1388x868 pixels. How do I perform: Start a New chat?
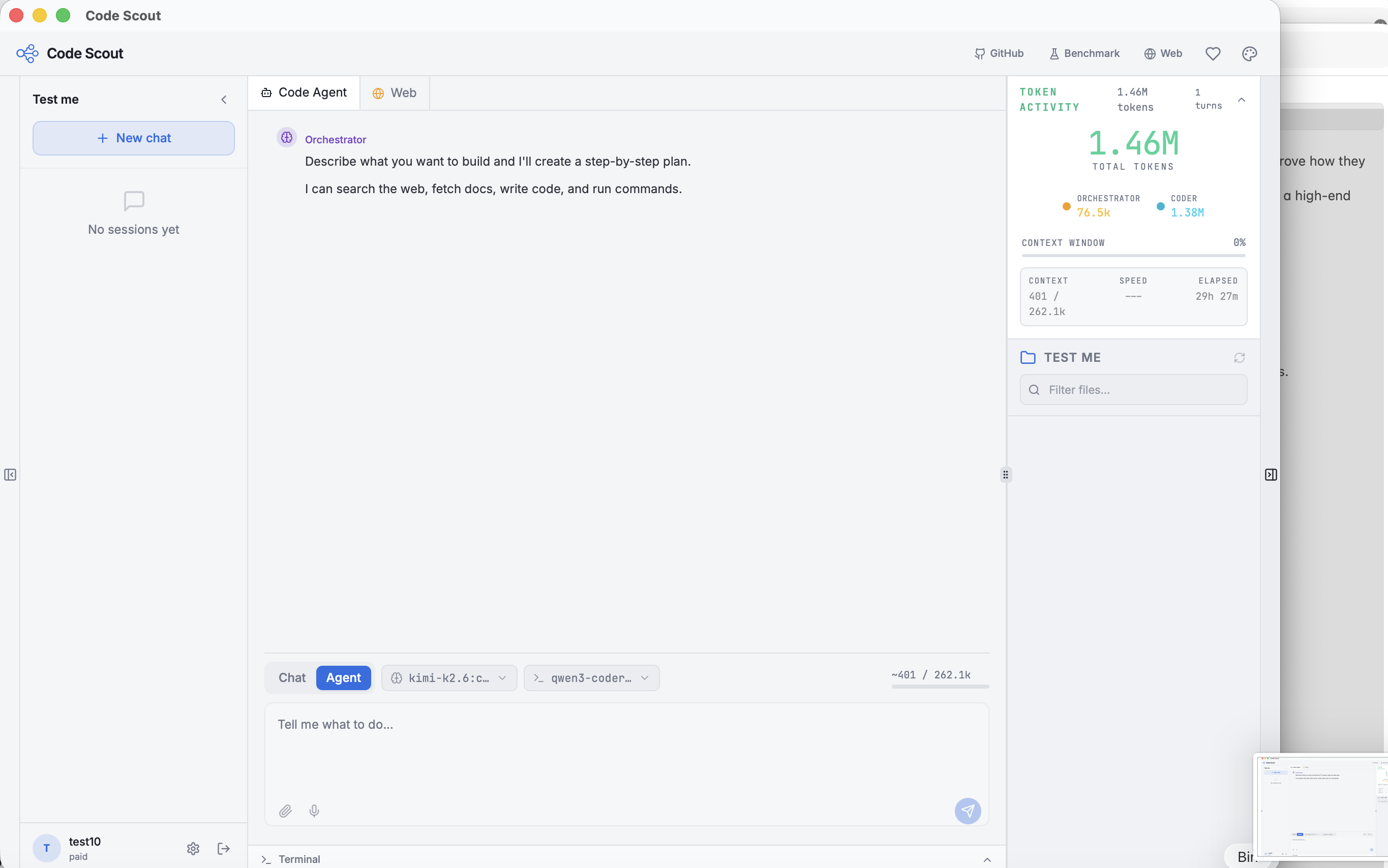133,138
